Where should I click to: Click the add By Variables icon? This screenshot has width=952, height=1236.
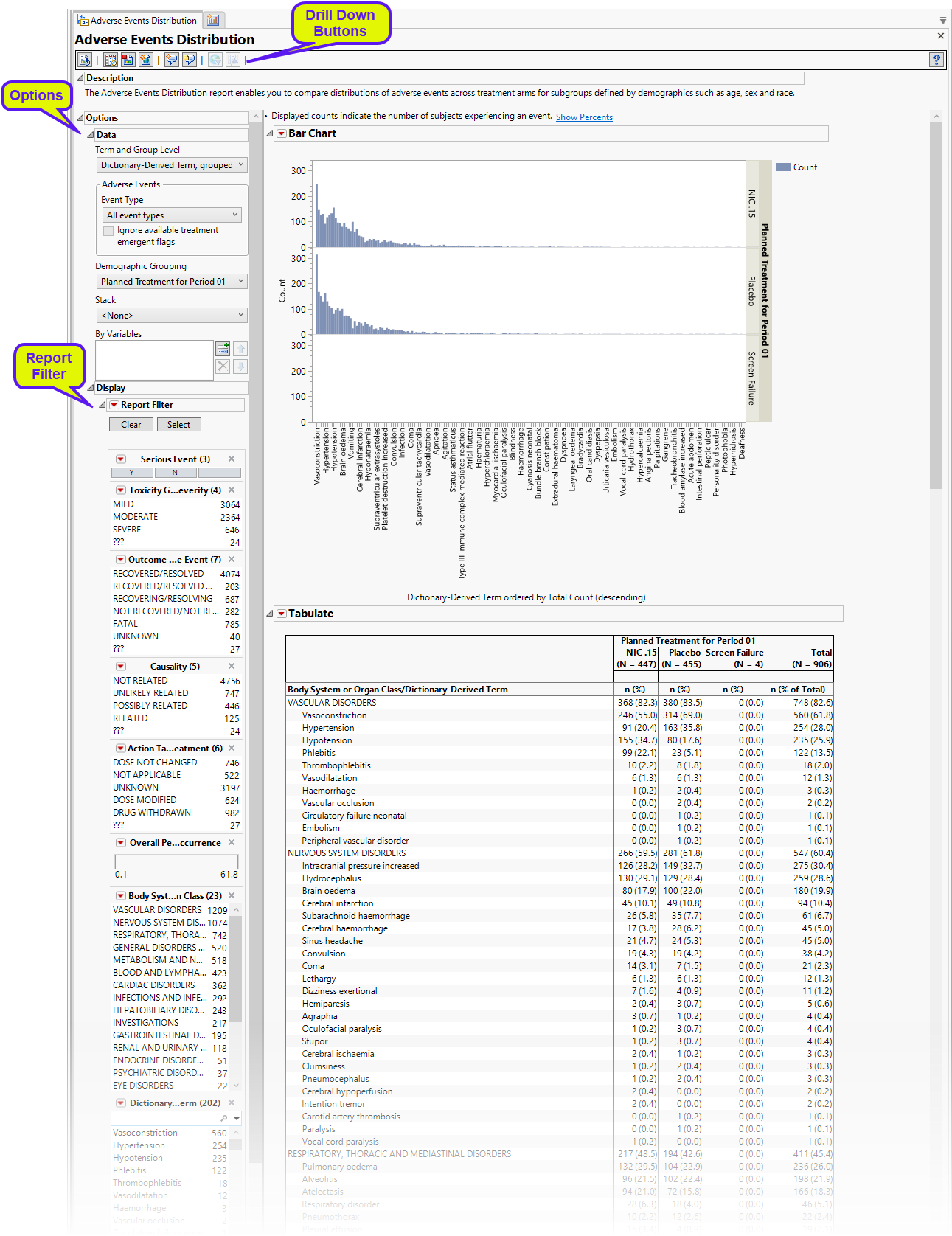pyautogui.click(x=223, y=349)
